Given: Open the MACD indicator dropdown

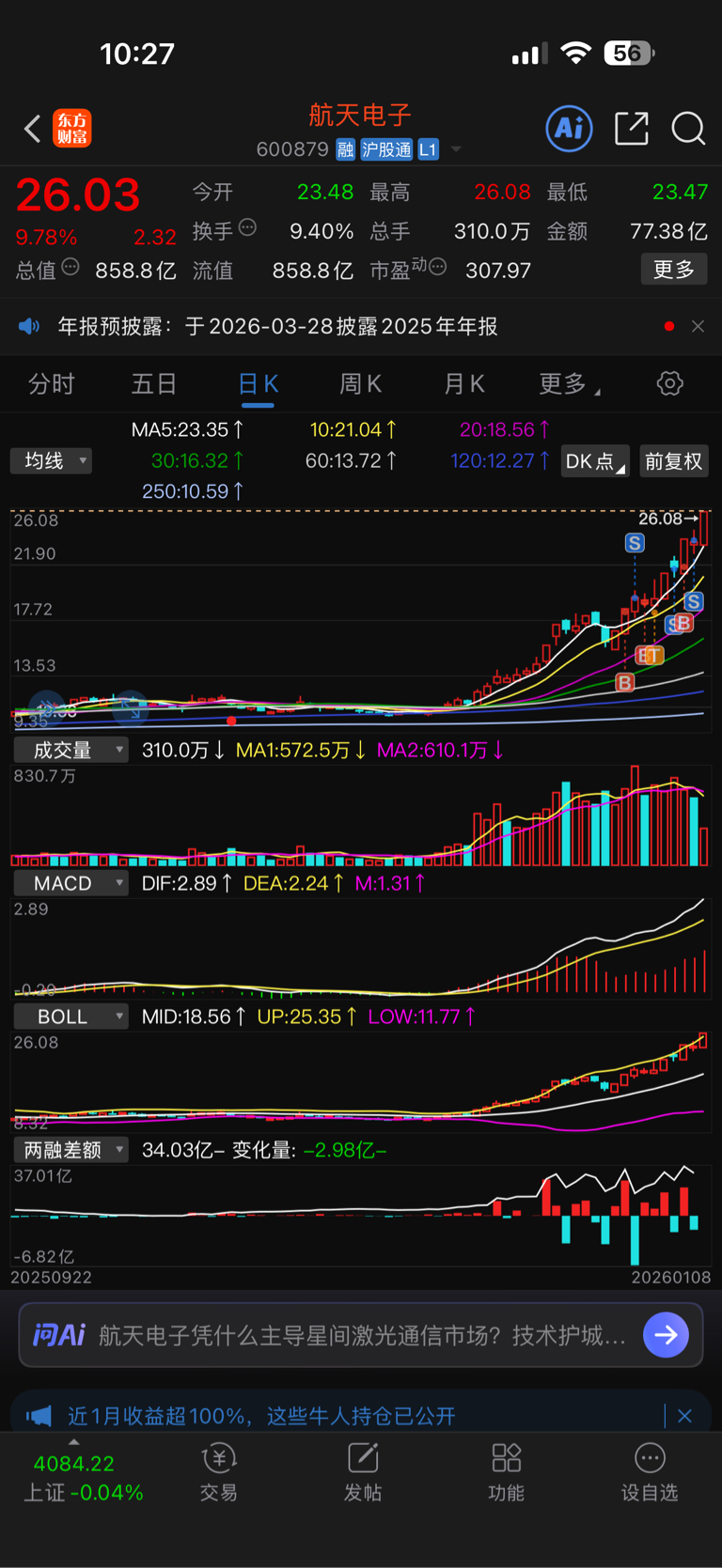Looking at the screenshot, I should click(x=71, y=883).
